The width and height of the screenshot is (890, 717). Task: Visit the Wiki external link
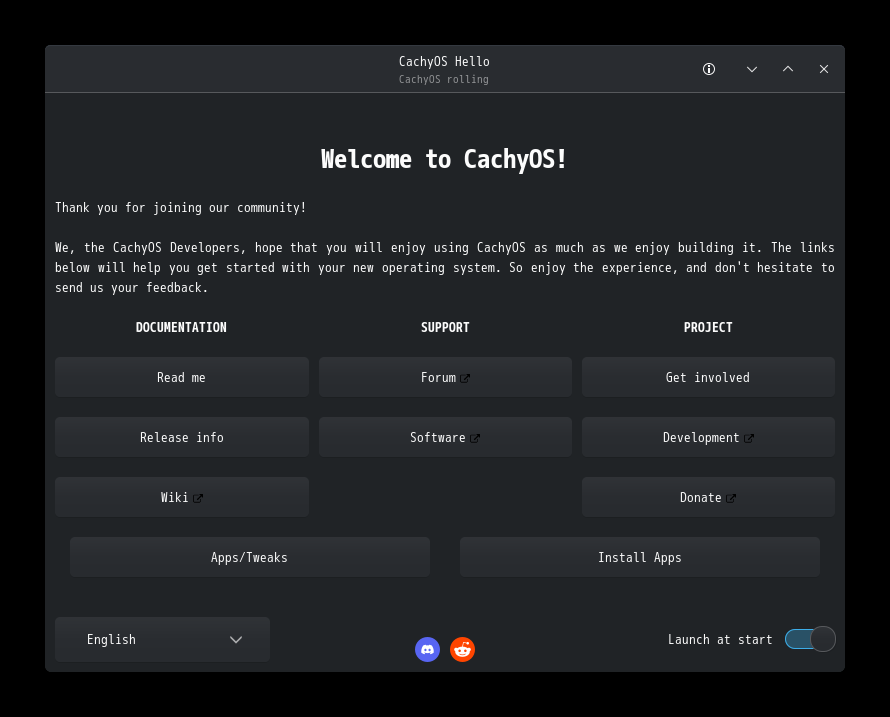182,497
